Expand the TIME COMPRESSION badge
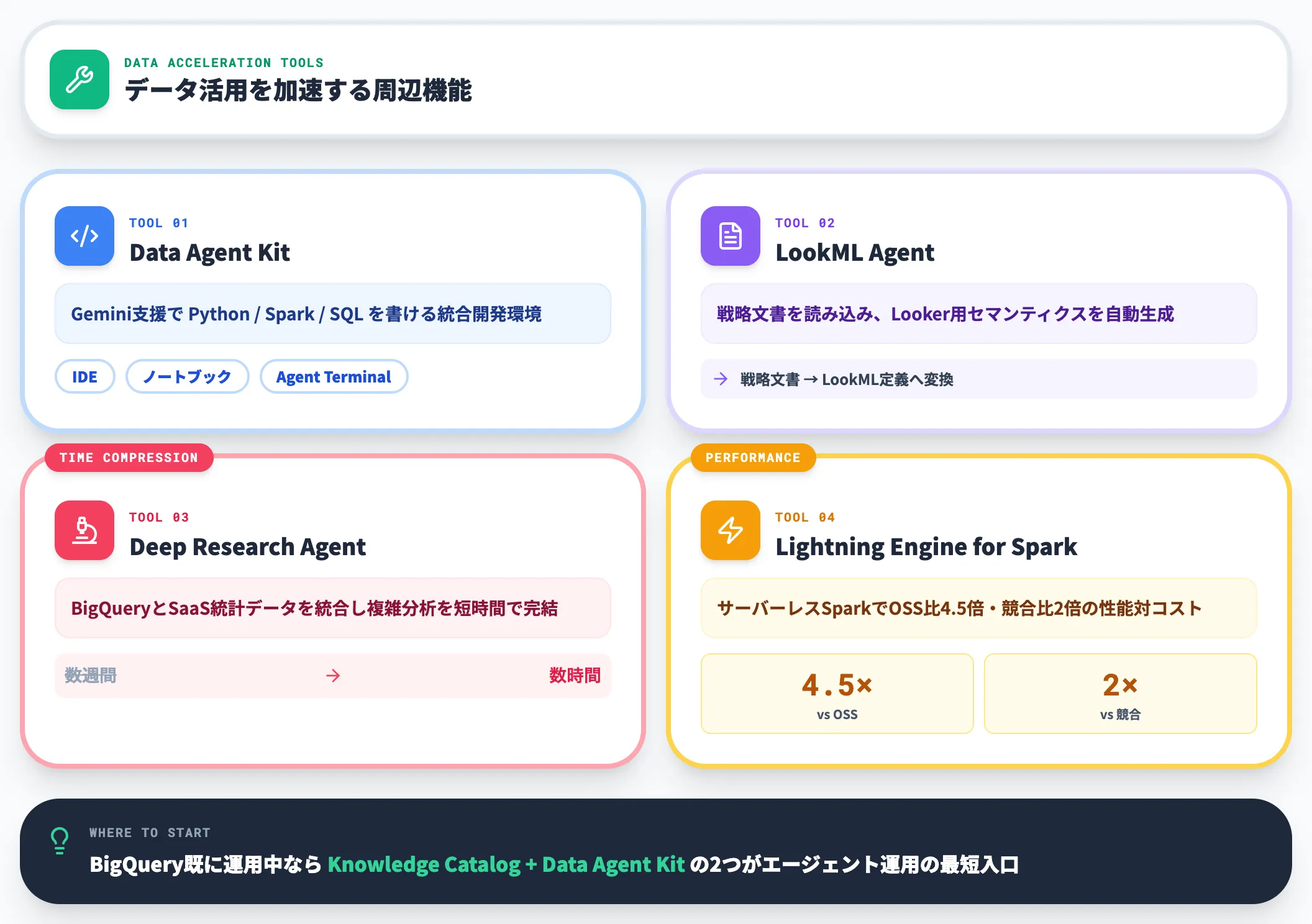Screen dimensions: 1312x924 tap(129, 458)
